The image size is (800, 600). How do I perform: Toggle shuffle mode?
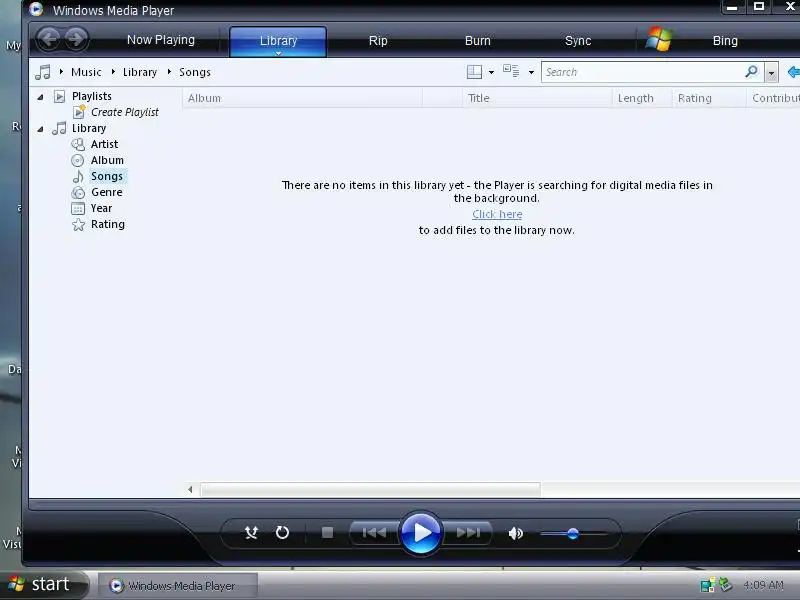pyautogui.click(x=251, y=533)
